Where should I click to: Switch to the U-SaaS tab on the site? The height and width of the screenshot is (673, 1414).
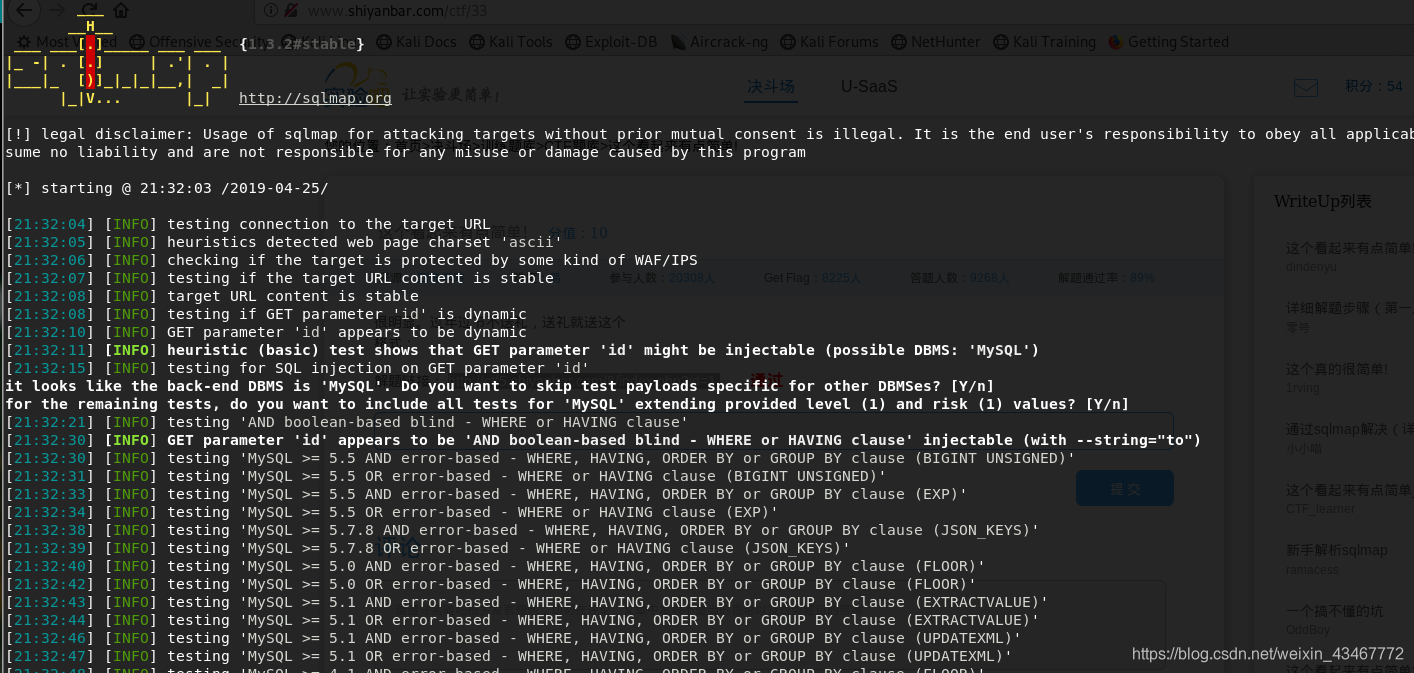click(x=869, y=87)
